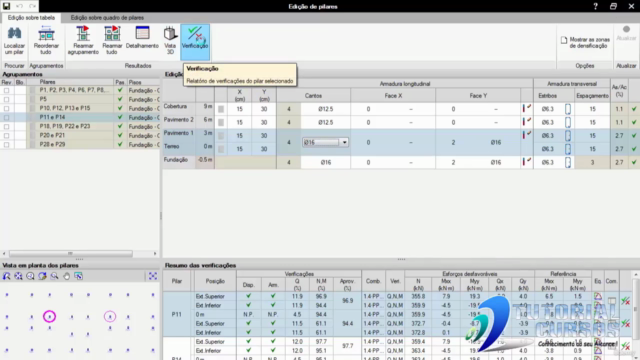The image size is (640, 360).
Task: Click the left arrow of the Agrupamentos scrollbar
Action: click(4, 253)
